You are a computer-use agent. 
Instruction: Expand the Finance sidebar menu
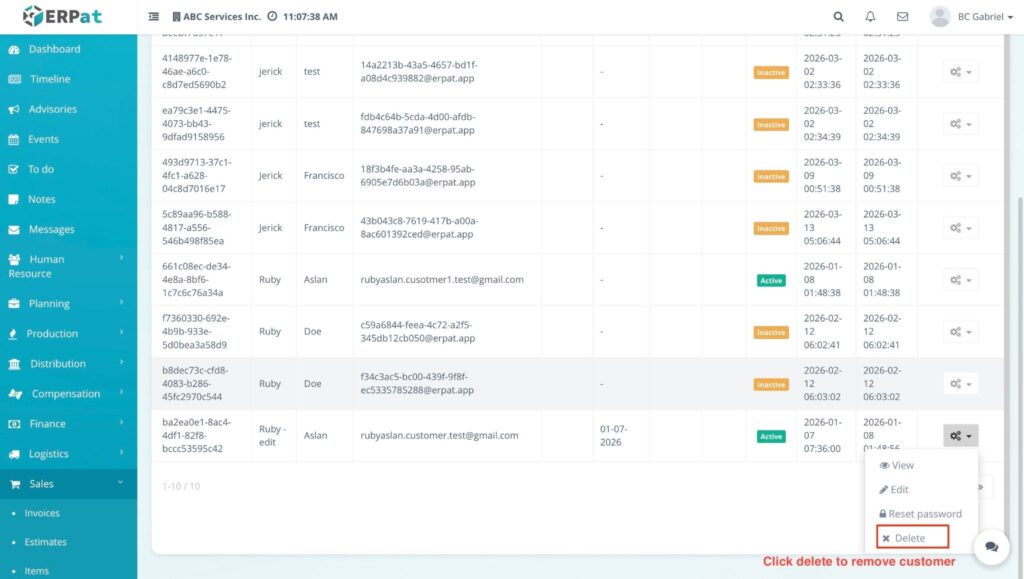[47, 424]
